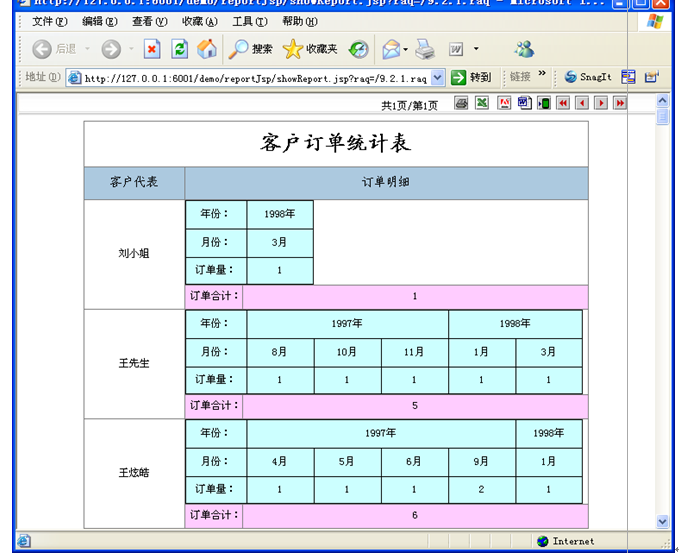This screenshot has width=679, height=553.
Task: Click the order total cell showing 5
Action: tap(415, 406)
